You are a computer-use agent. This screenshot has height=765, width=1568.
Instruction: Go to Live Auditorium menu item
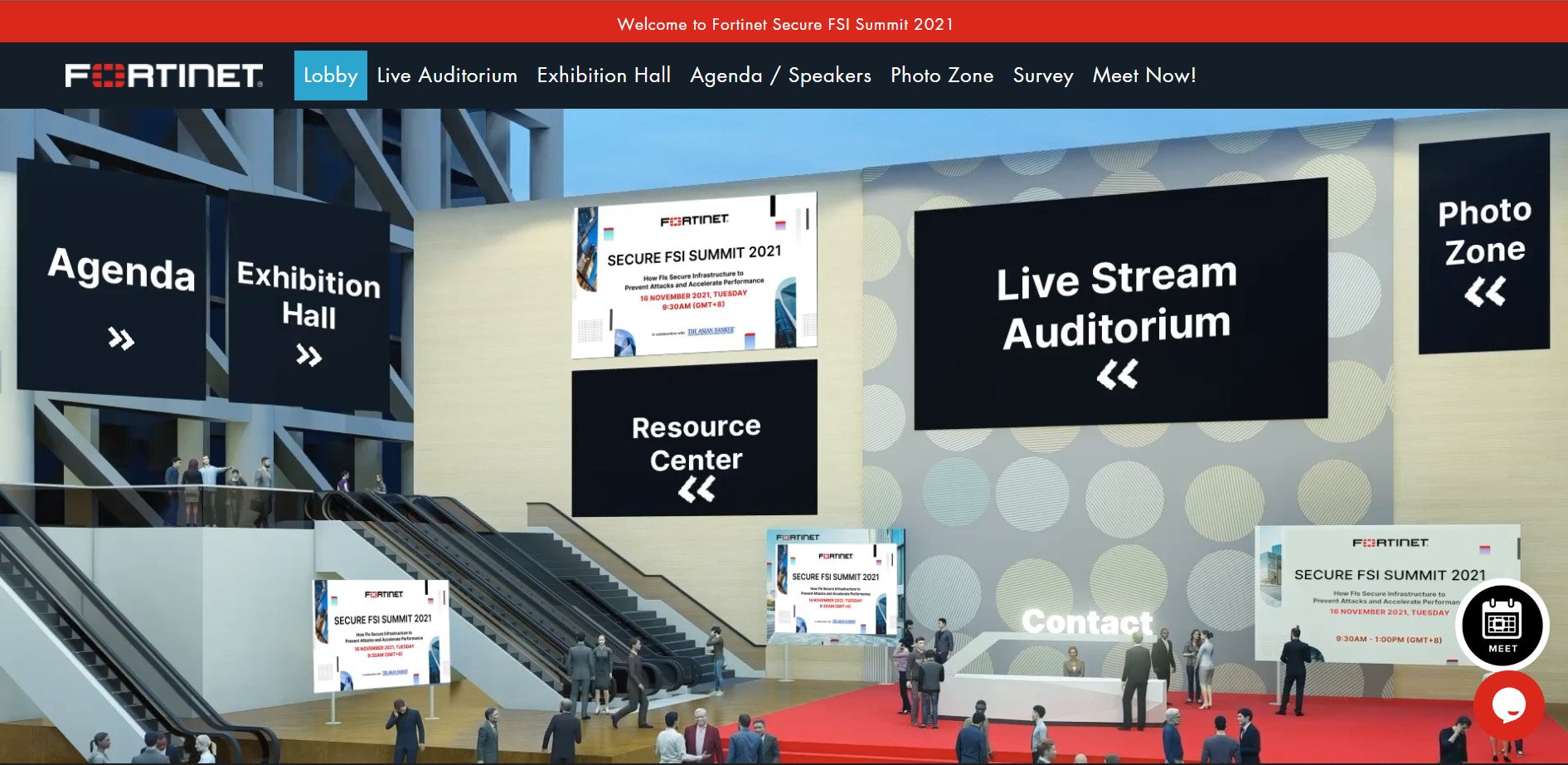447,76
